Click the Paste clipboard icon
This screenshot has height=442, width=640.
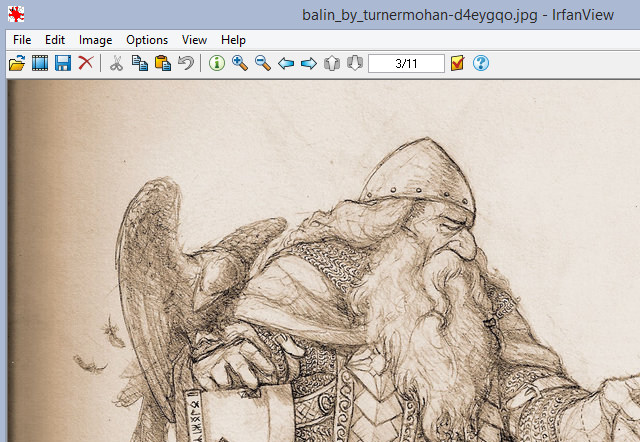pos(162,63)
